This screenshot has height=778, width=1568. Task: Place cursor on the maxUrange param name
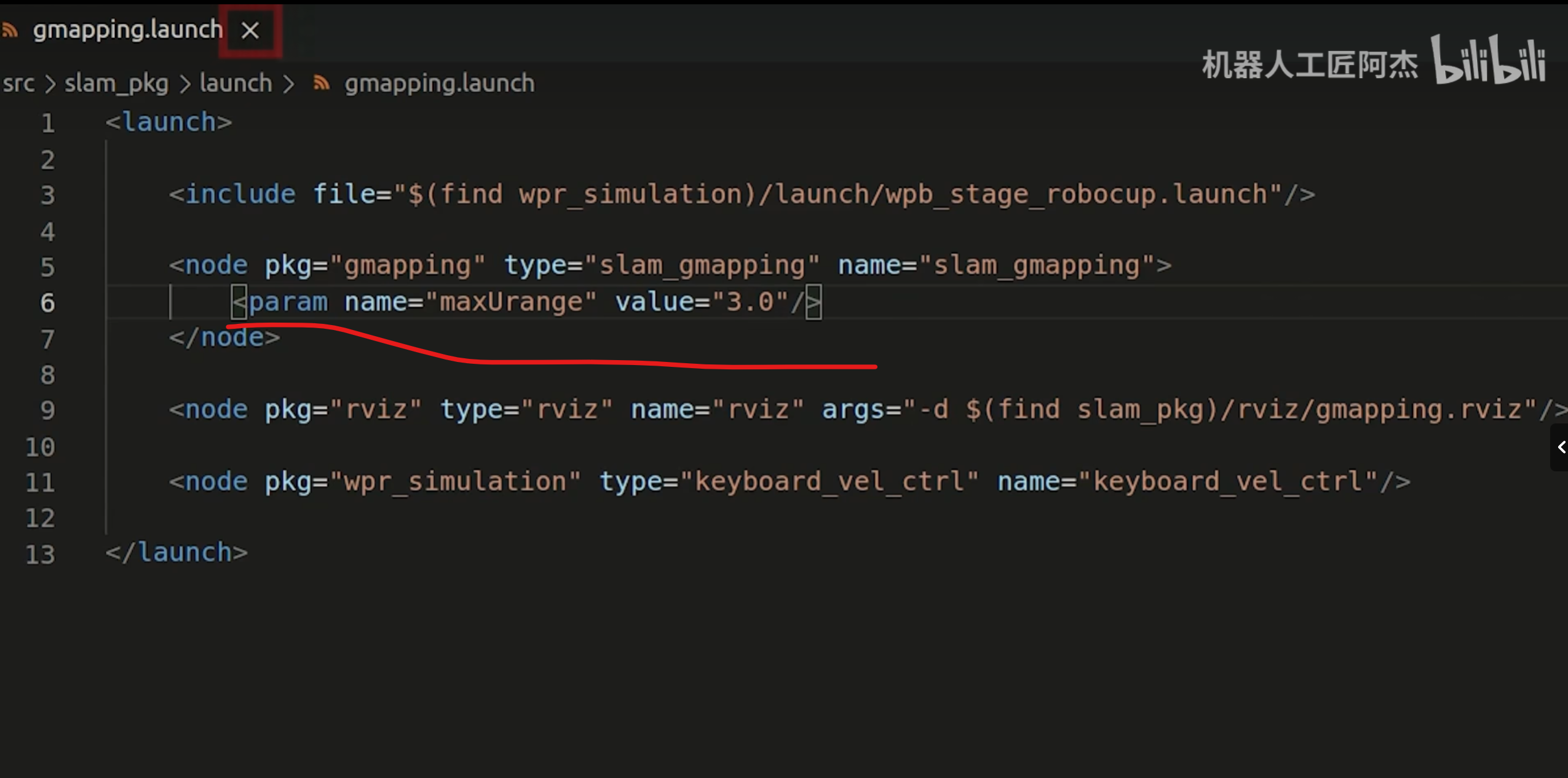[510, 302]
